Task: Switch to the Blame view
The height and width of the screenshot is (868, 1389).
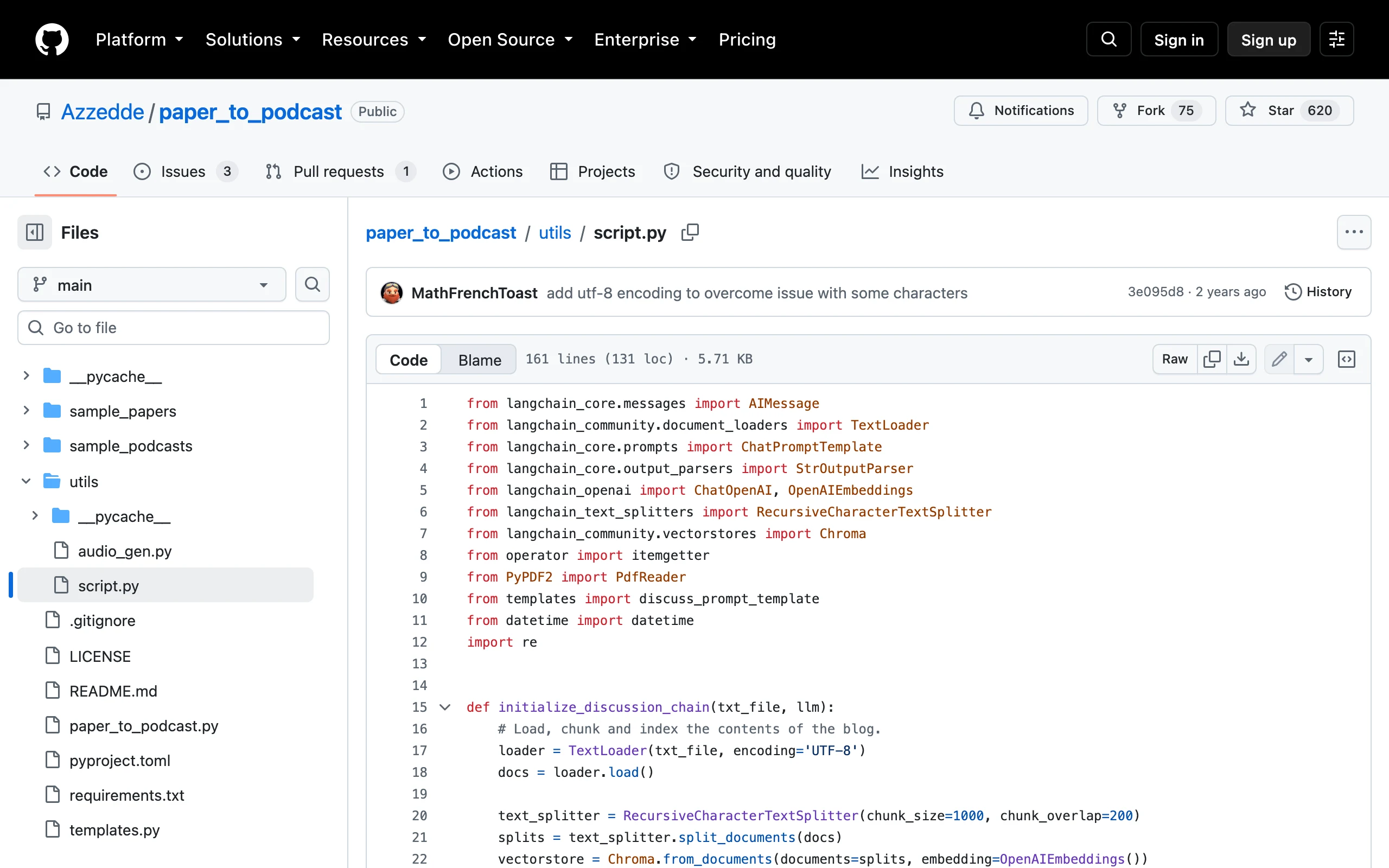Action: click(479, 360)
